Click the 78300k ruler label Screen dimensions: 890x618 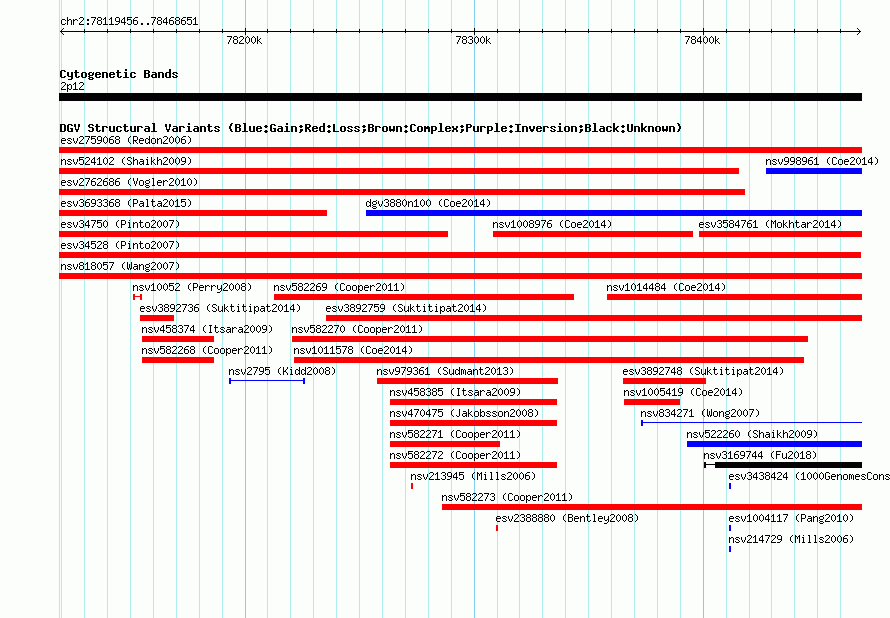click(x=473, y=40)
